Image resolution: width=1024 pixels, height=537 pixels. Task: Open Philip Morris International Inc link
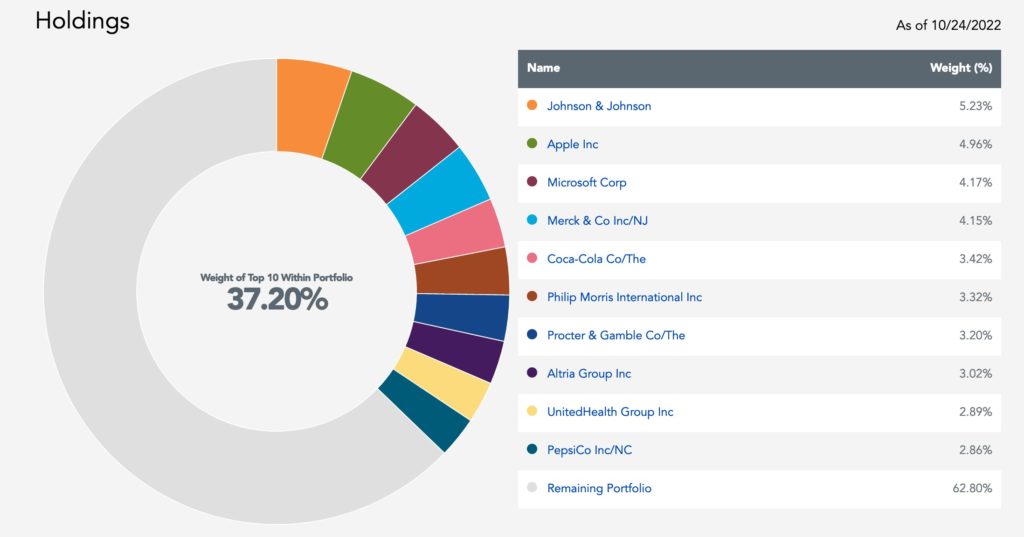pyautogui.click(x=624, y=297)
